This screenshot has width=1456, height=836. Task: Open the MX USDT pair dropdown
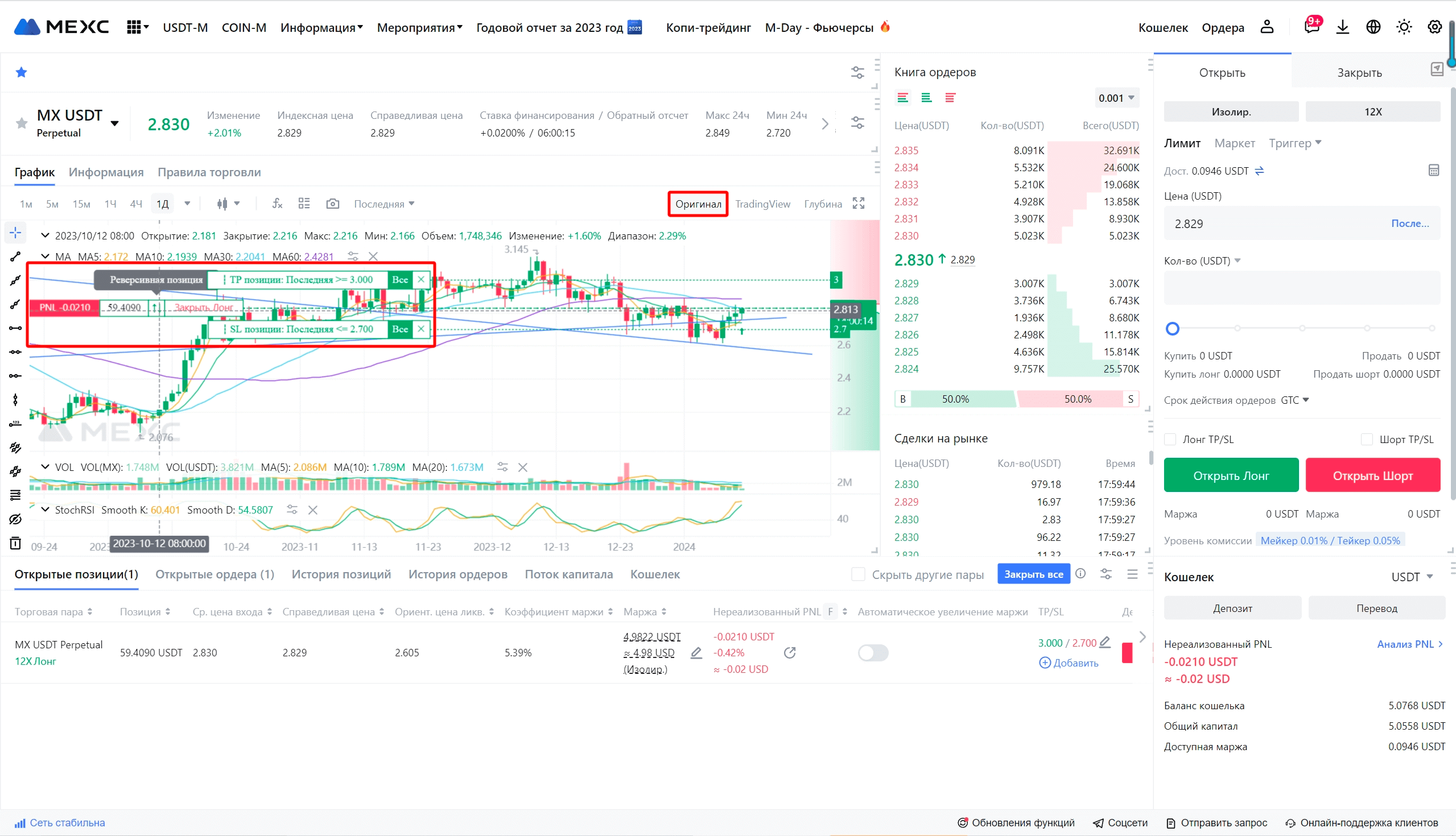coord(115,123)
